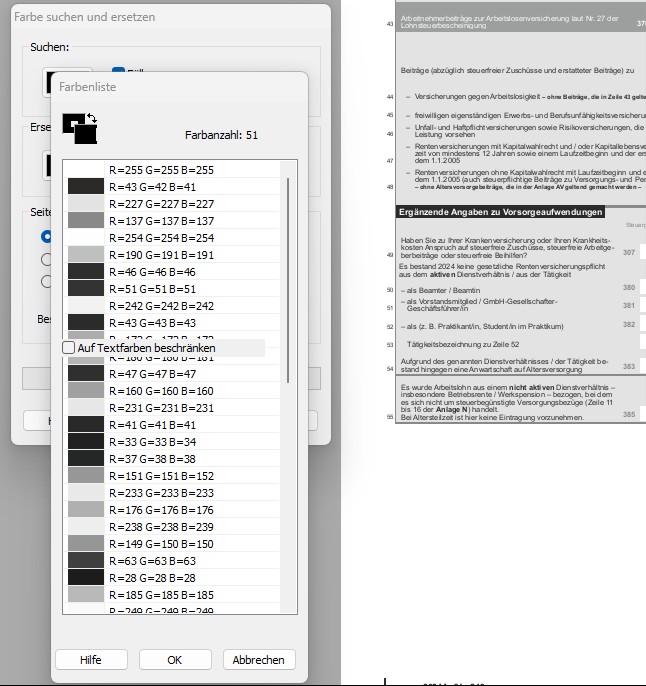This screenshot has width=646, height=686.
Task: Click the color list vertical scrollbar thumb
Action: (288, 280)
